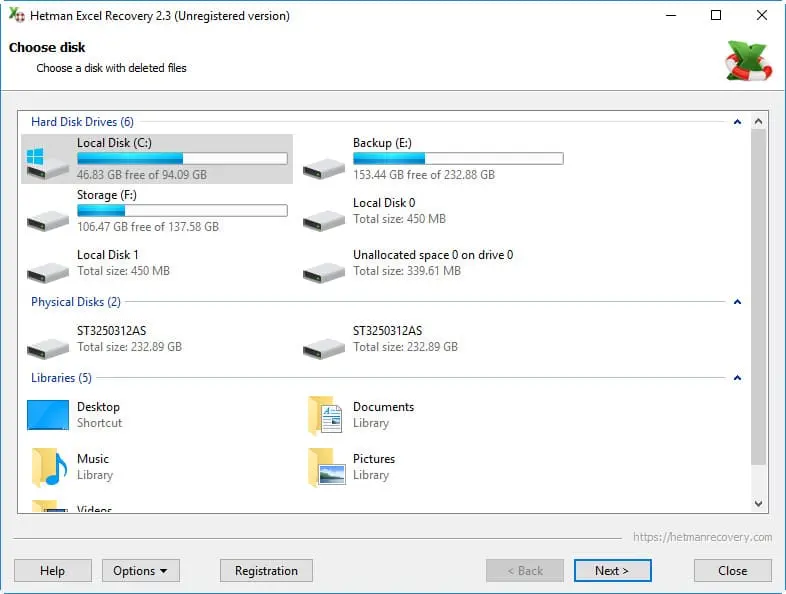786x594 pixels.
Task: Select the Storage (F:) drive icon
Action: [x=48, y=221]
